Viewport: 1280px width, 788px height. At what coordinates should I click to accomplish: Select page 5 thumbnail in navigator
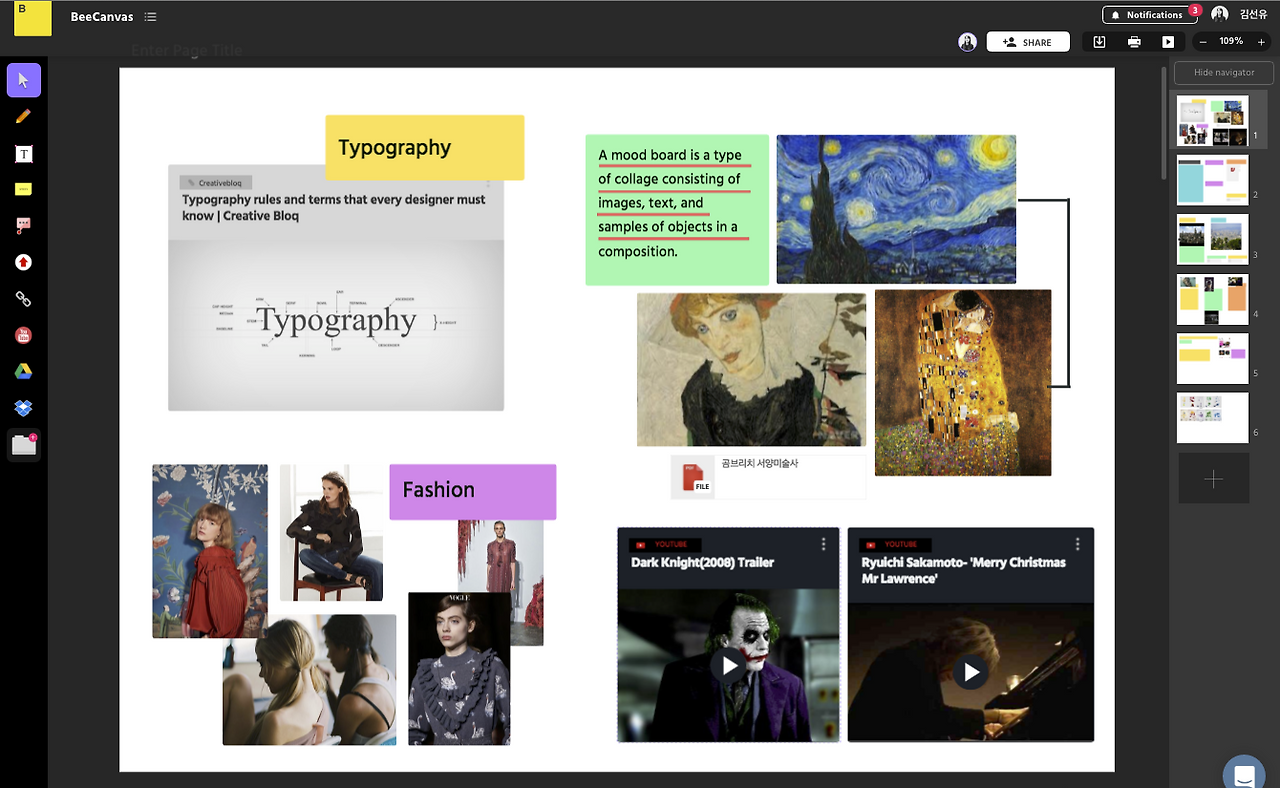click(1212, 359)
